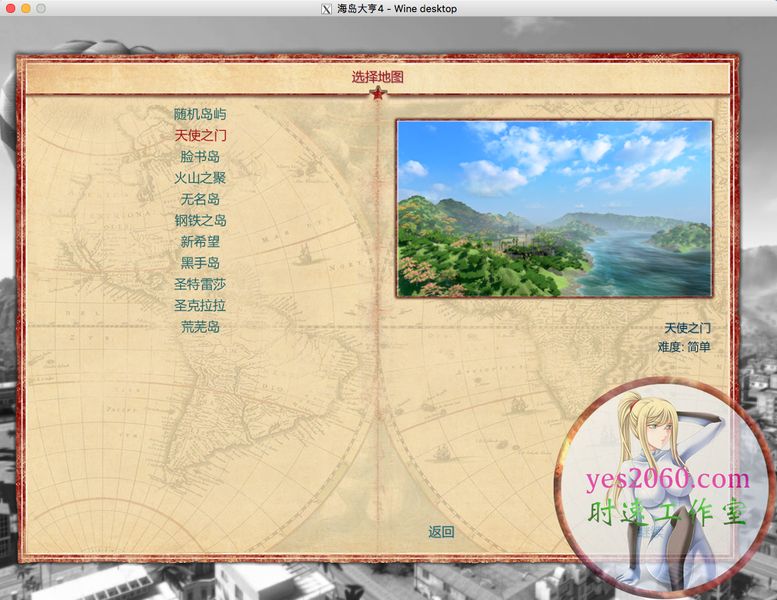Click the X11 icon in the title bar

coord(325,8)
